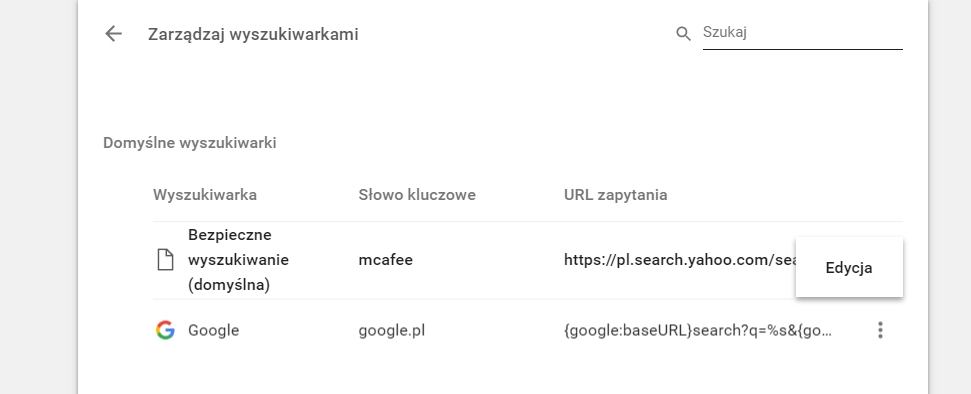The width and height of the screenshot is (971, 394).
Task: Click the Google logo icon
Action: point(165,330)
